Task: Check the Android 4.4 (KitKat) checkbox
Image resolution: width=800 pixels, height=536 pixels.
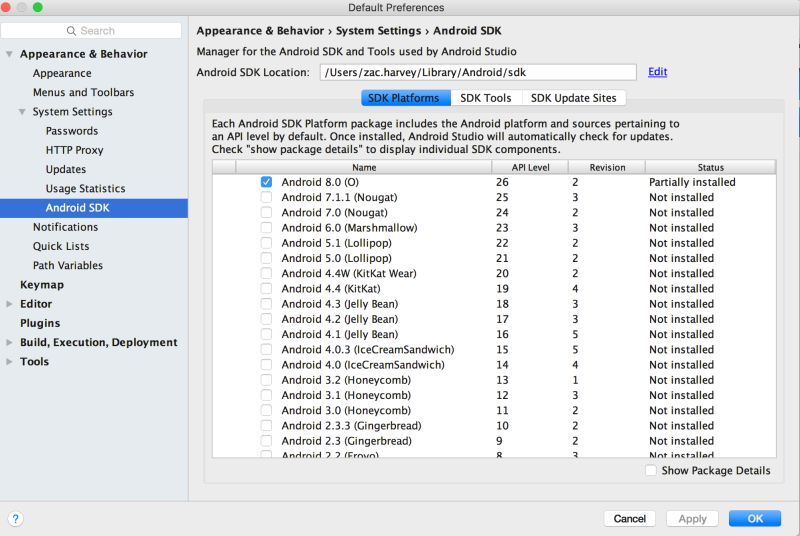Action: click(x=266, y=289)
